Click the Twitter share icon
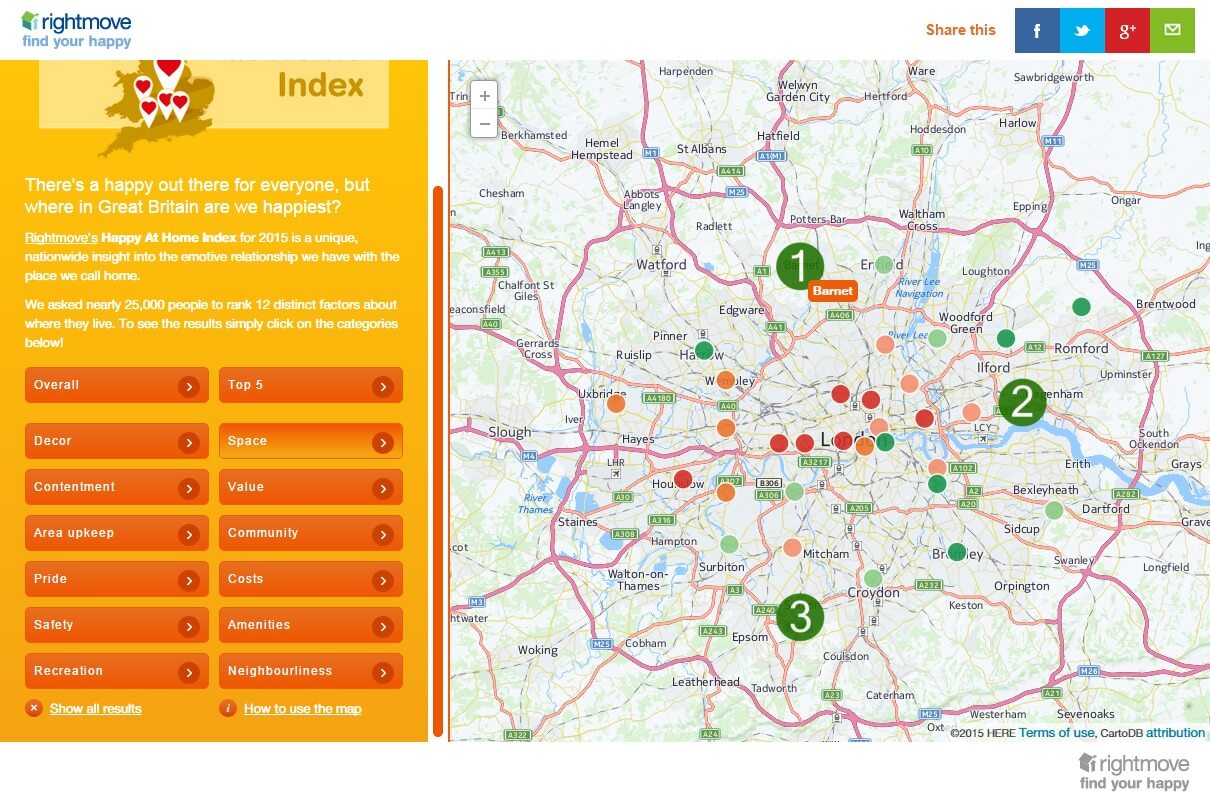Image resolution: width=1210 pixels, height=802 pixels. point(1082,30)
